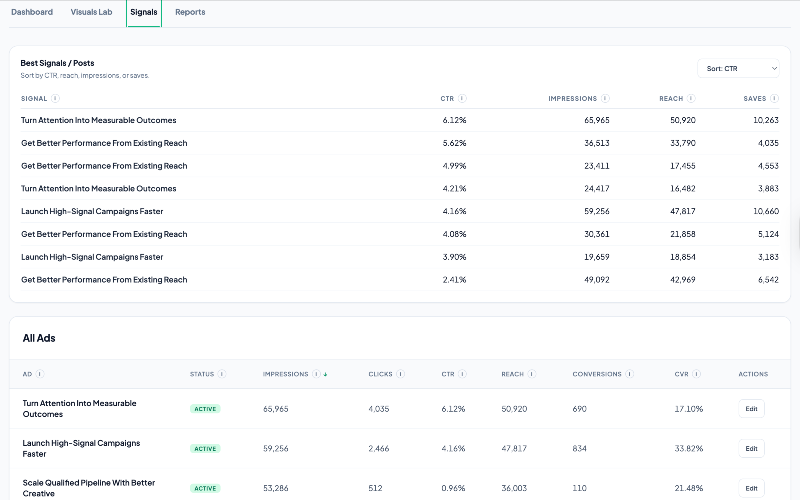Click the info icon next to AD column header
This screenshot has width=800, height=500.
click(x=41, y=374)
